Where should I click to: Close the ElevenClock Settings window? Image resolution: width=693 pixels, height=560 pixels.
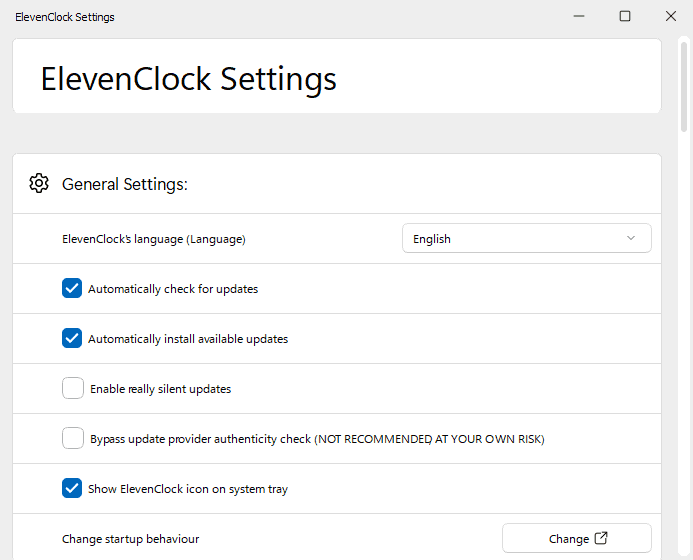pyautogui.click(x=670, y=16)
